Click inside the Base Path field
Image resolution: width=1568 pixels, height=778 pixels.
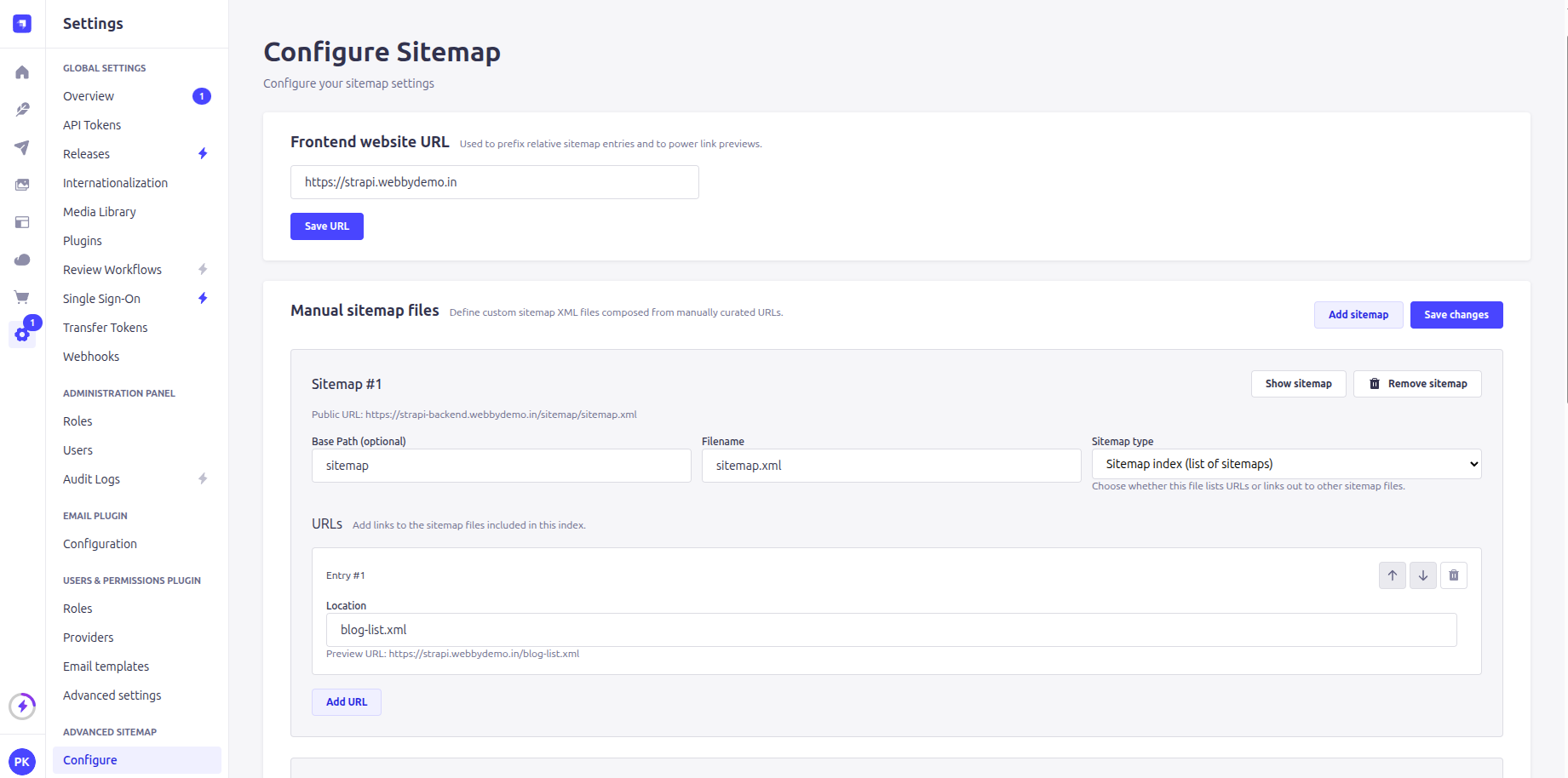(x=501, y=466)
